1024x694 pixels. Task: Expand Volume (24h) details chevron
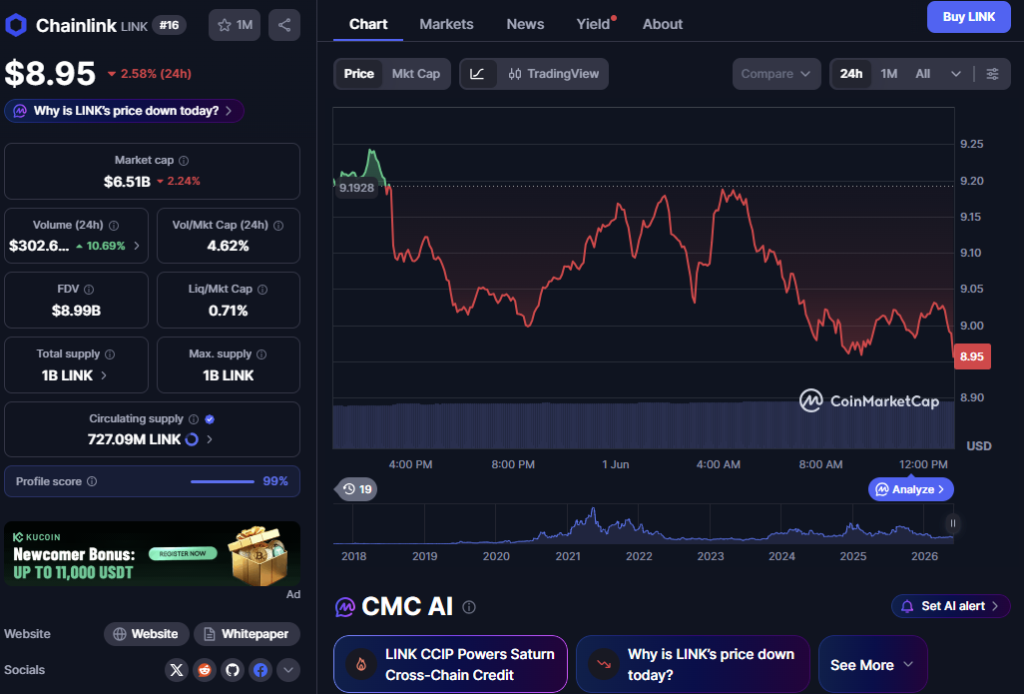[136, 246]
